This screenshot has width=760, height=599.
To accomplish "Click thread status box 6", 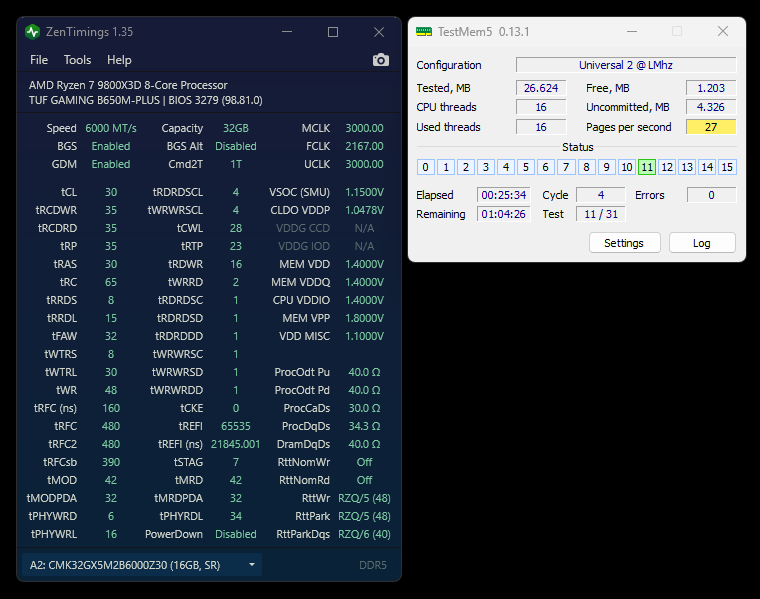I will [x=546, y=167].
